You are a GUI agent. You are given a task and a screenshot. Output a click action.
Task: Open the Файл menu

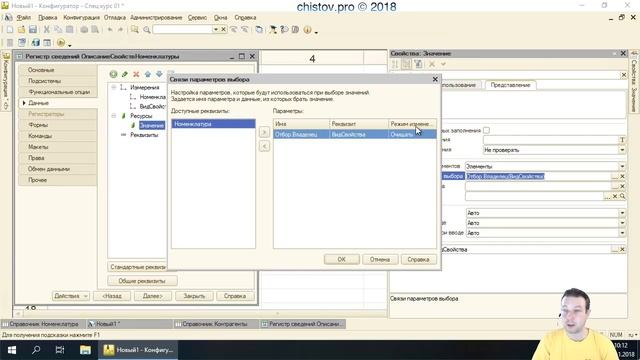(24, 18)
